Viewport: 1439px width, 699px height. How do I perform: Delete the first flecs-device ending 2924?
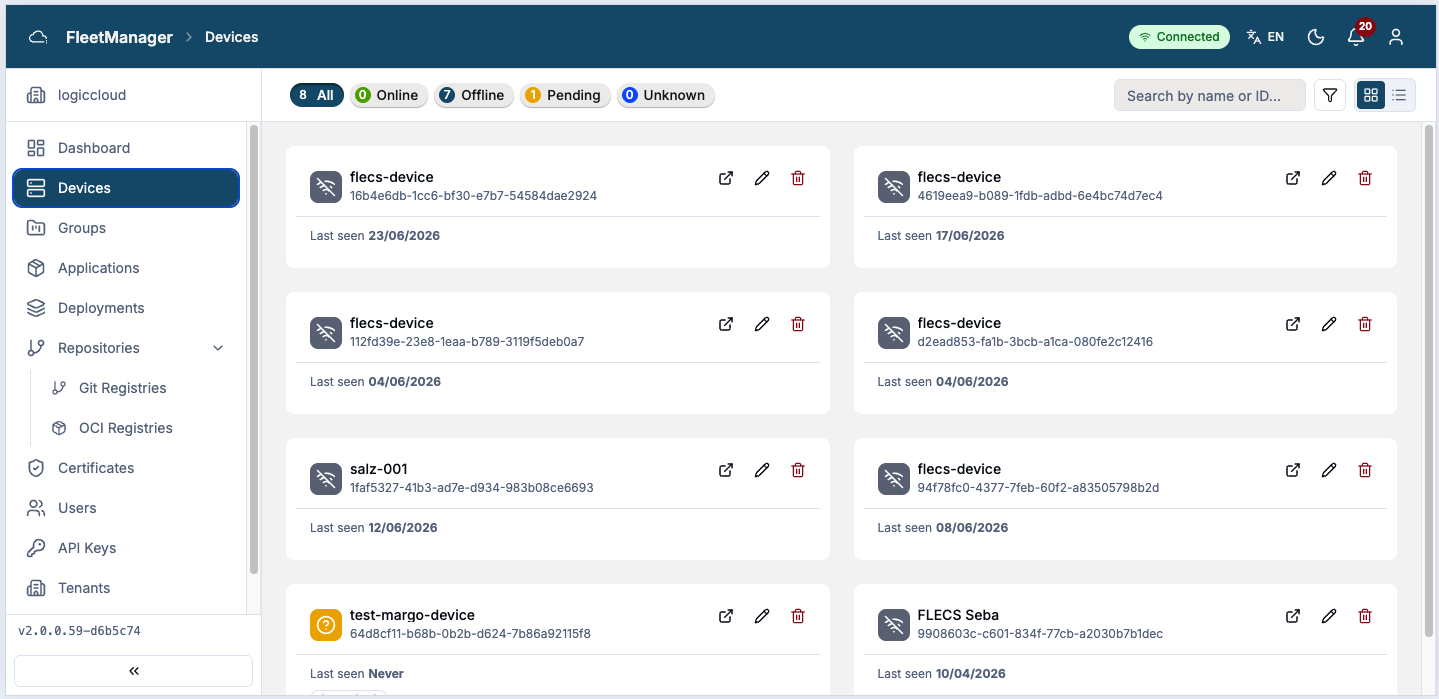pyautogui.click(x=798, y=178)
